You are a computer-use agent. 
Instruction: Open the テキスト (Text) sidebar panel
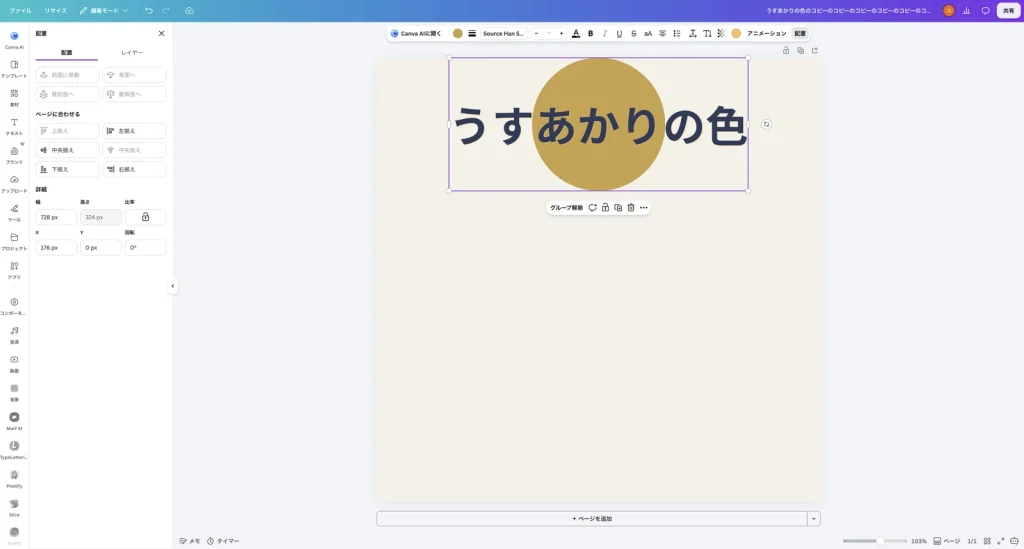[14, 126]
